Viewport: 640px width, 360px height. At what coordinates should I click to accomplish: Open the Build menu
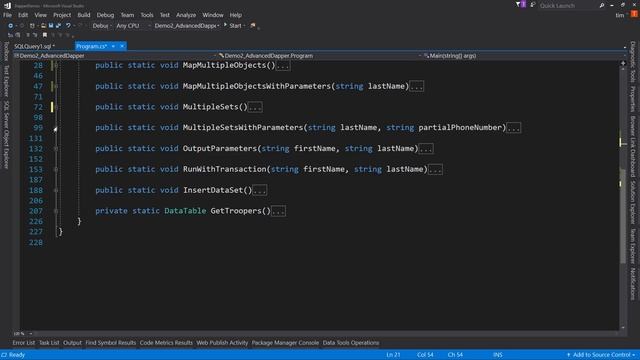point(84,15)
